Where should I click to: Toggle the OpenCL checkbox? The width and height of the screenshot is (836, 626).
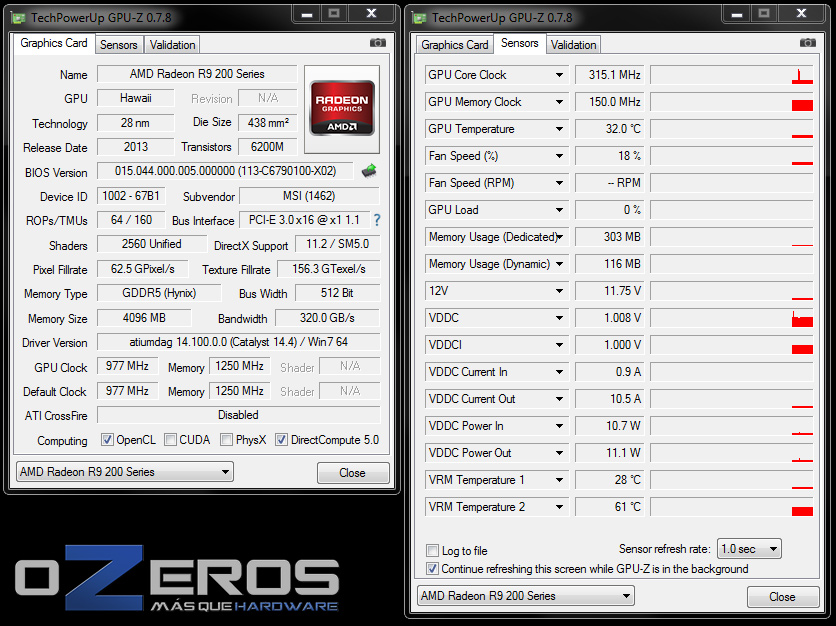tap(107, 440)
